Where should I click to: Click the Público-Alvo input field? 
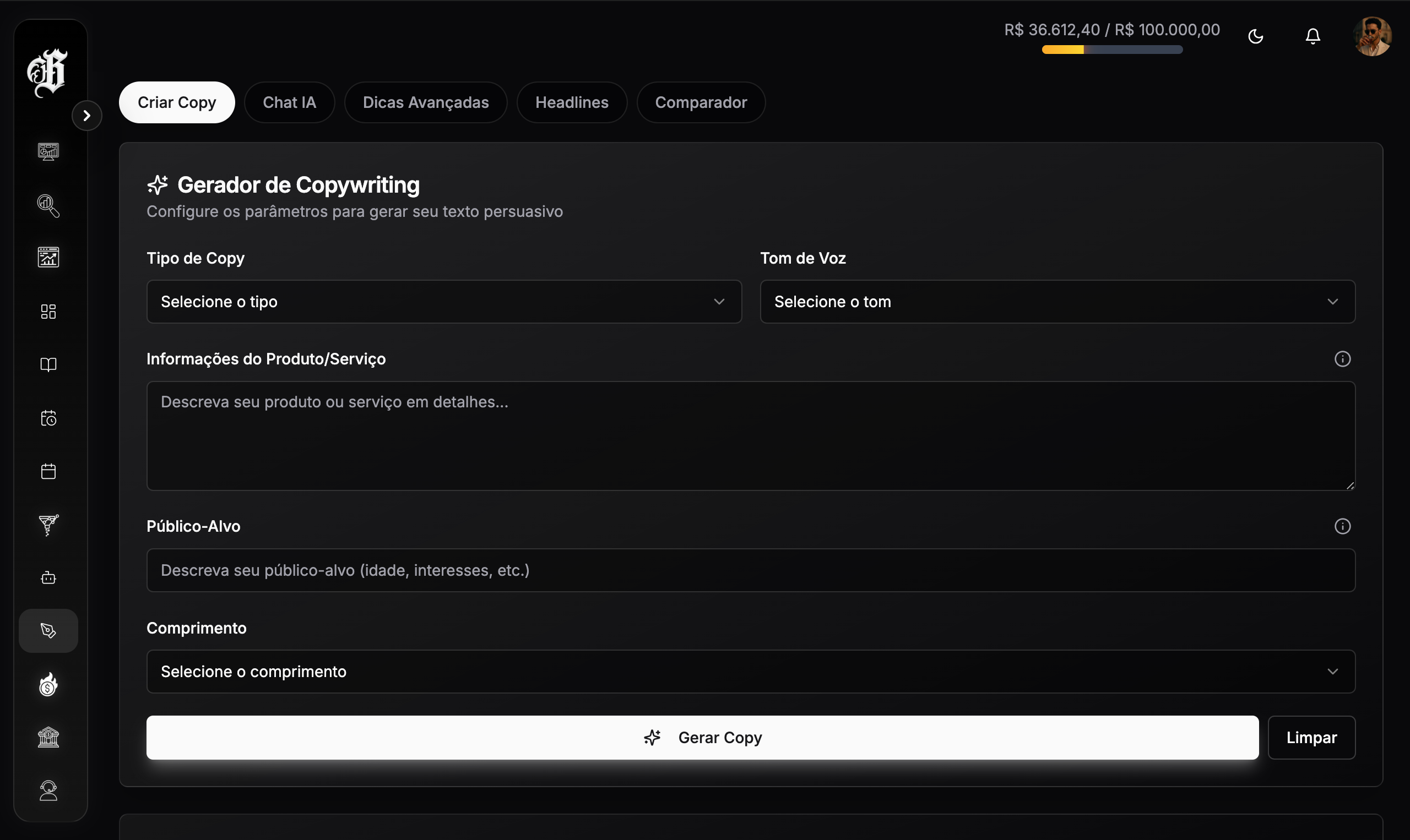750,570
